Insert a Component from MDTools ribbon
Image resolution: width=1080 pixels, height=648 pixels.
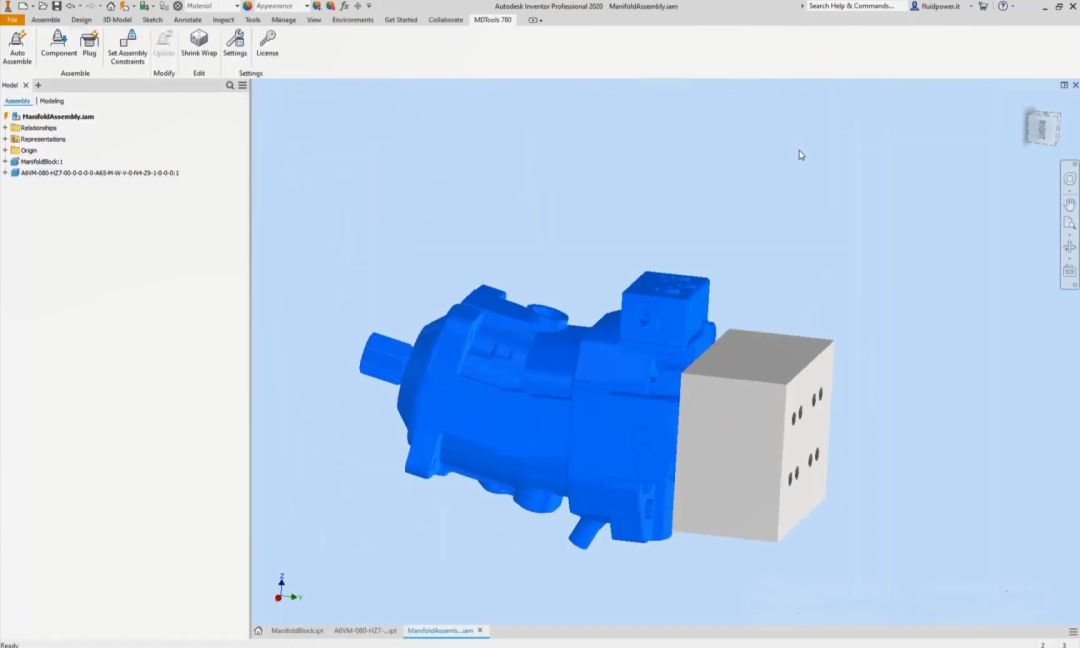coord(59,43)
